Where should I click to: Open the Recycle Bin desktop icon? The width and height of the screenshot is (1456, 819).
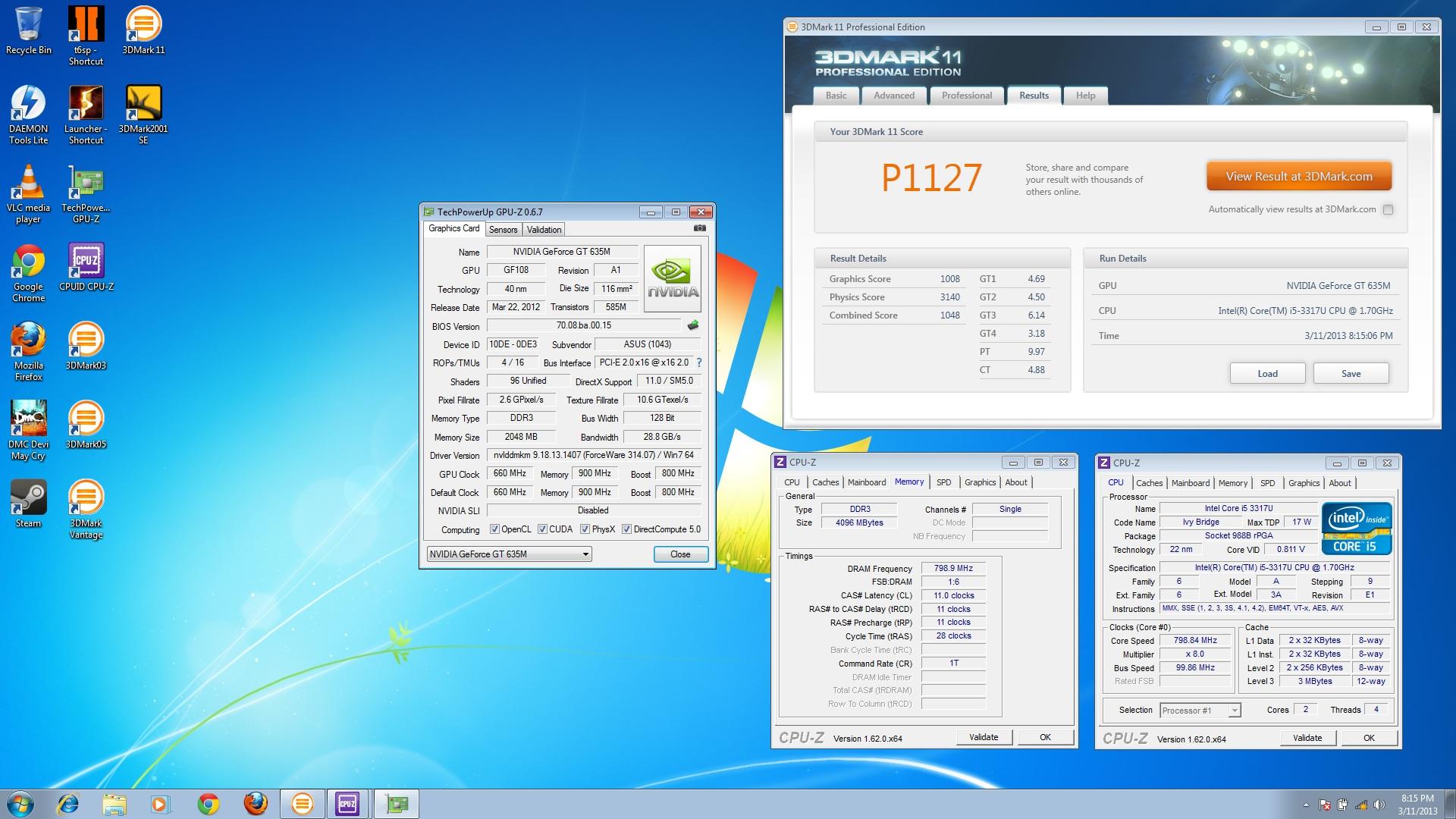[x=29, y=30]
